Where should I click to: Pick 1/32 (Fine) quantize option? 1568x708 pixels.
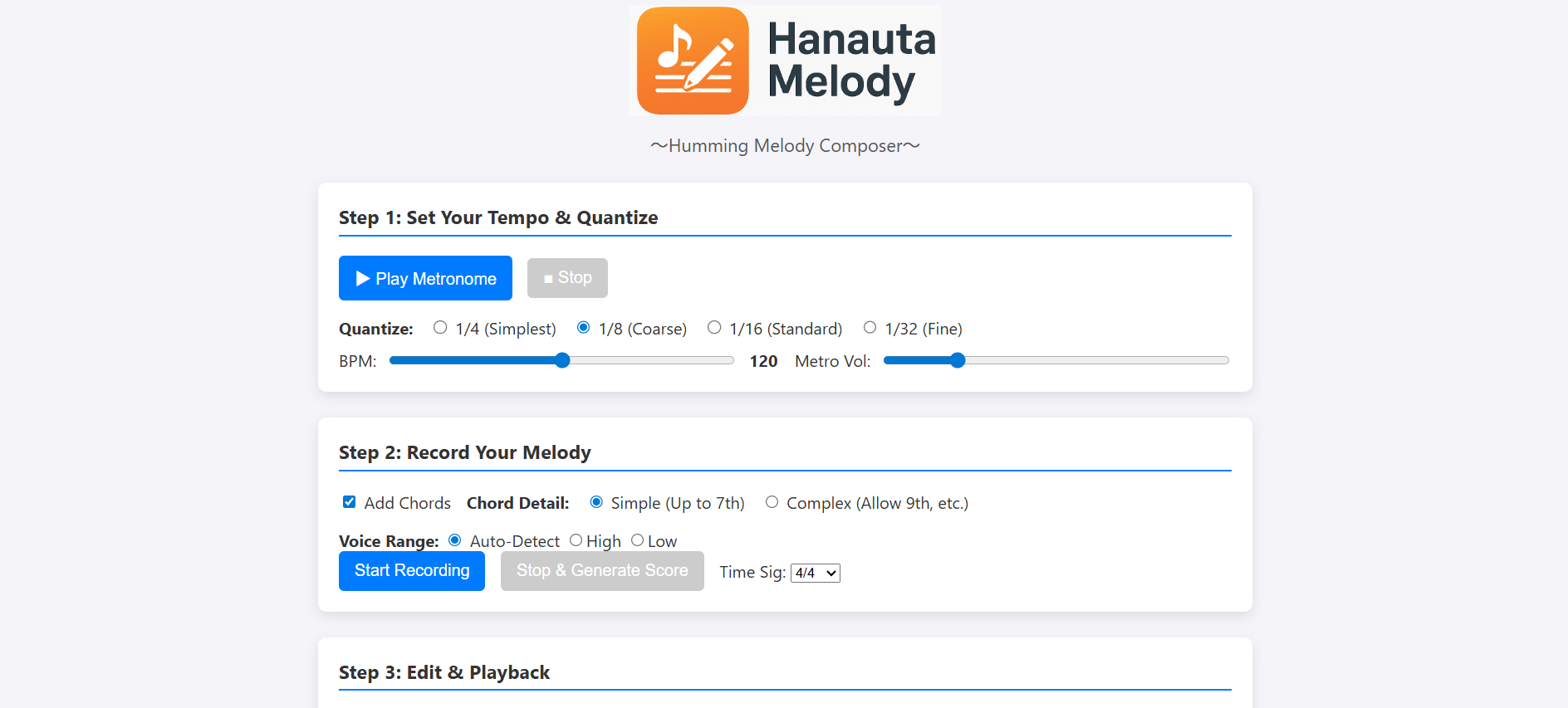[870, 328]
